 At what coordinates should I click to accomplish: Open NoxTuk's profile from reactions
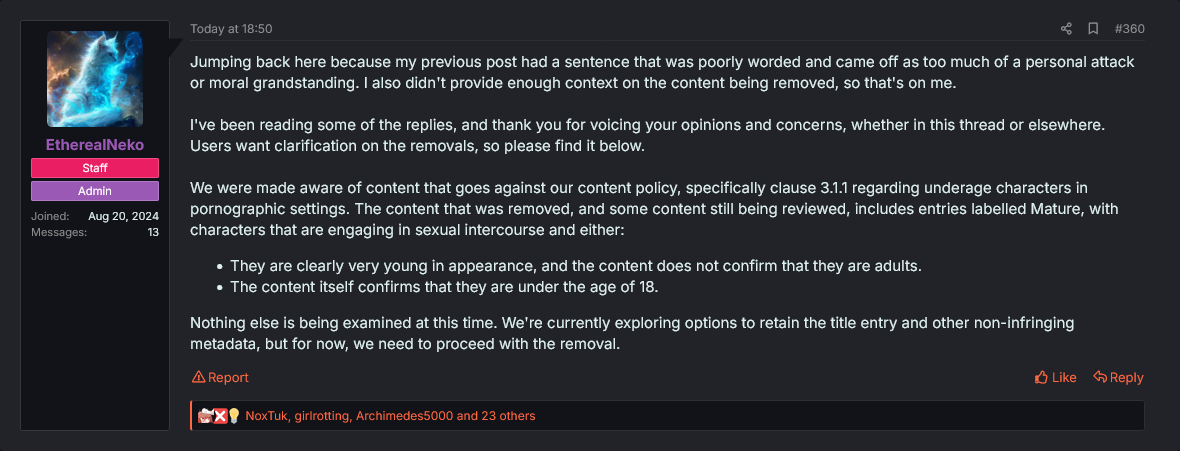coord(266,416)
